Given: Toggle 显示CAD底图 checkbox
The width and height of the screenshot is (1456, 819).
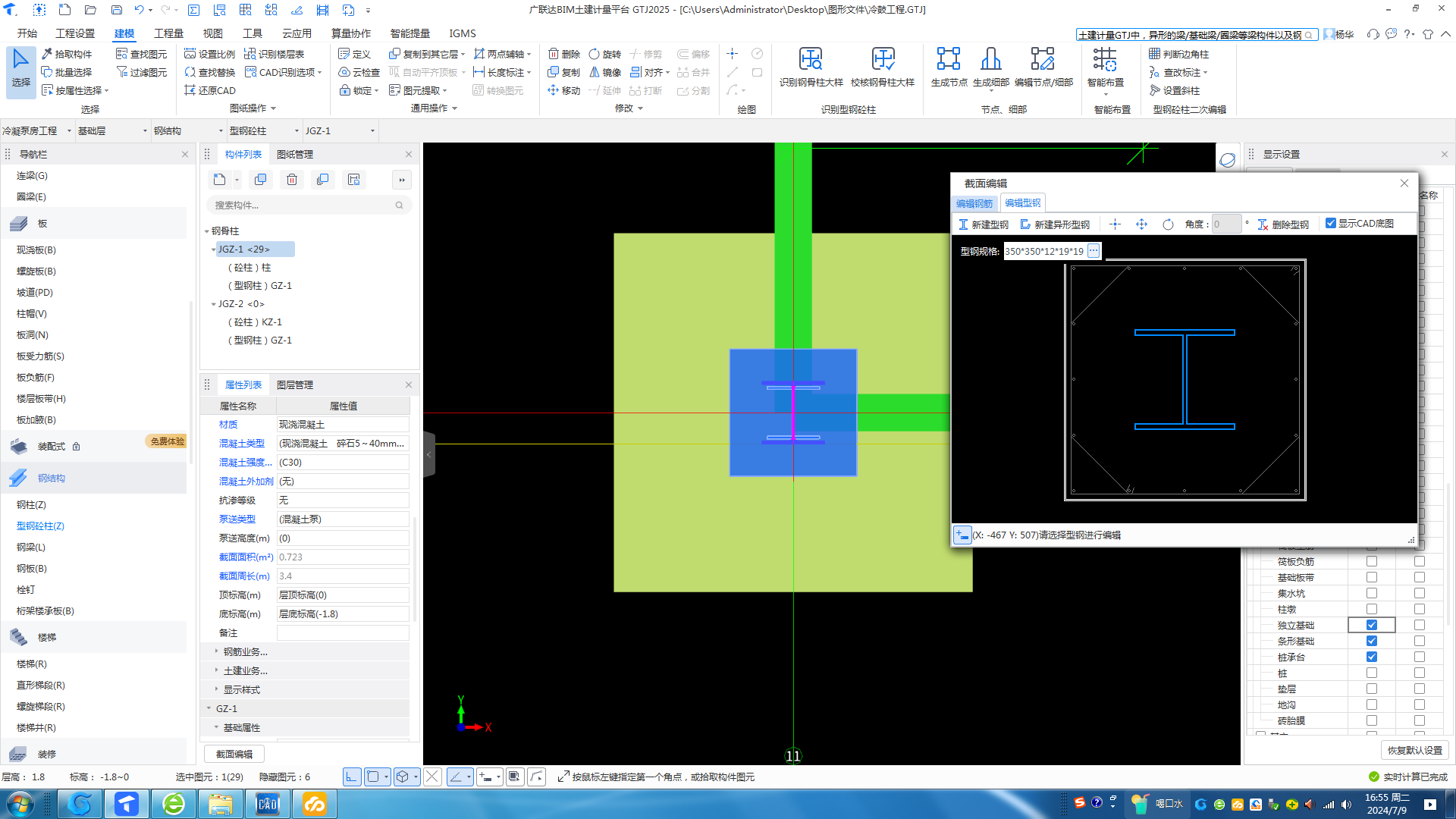Looking at the screenshot, I should (1330, 224).
